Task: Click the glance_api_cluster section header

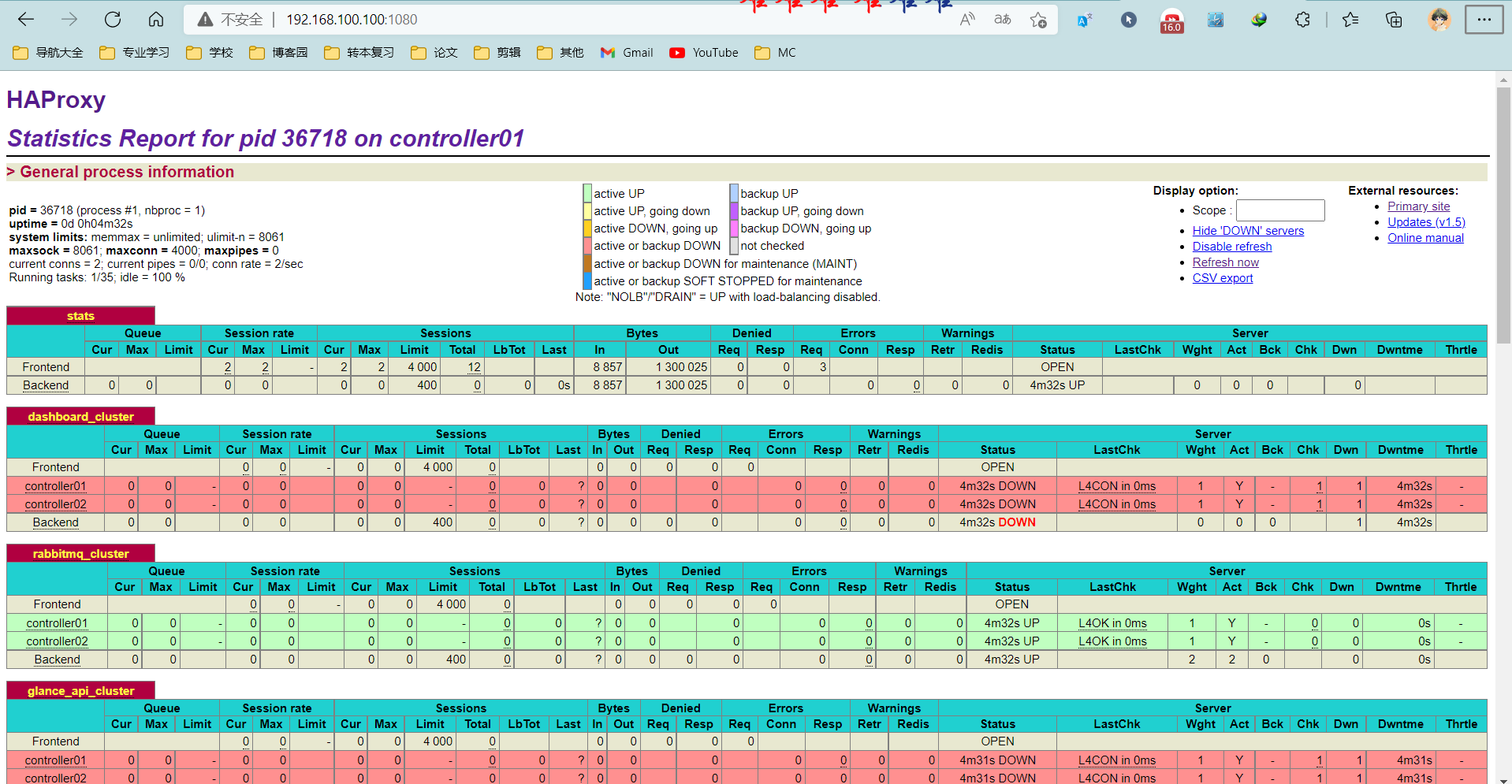Action: tap(80, 691)
